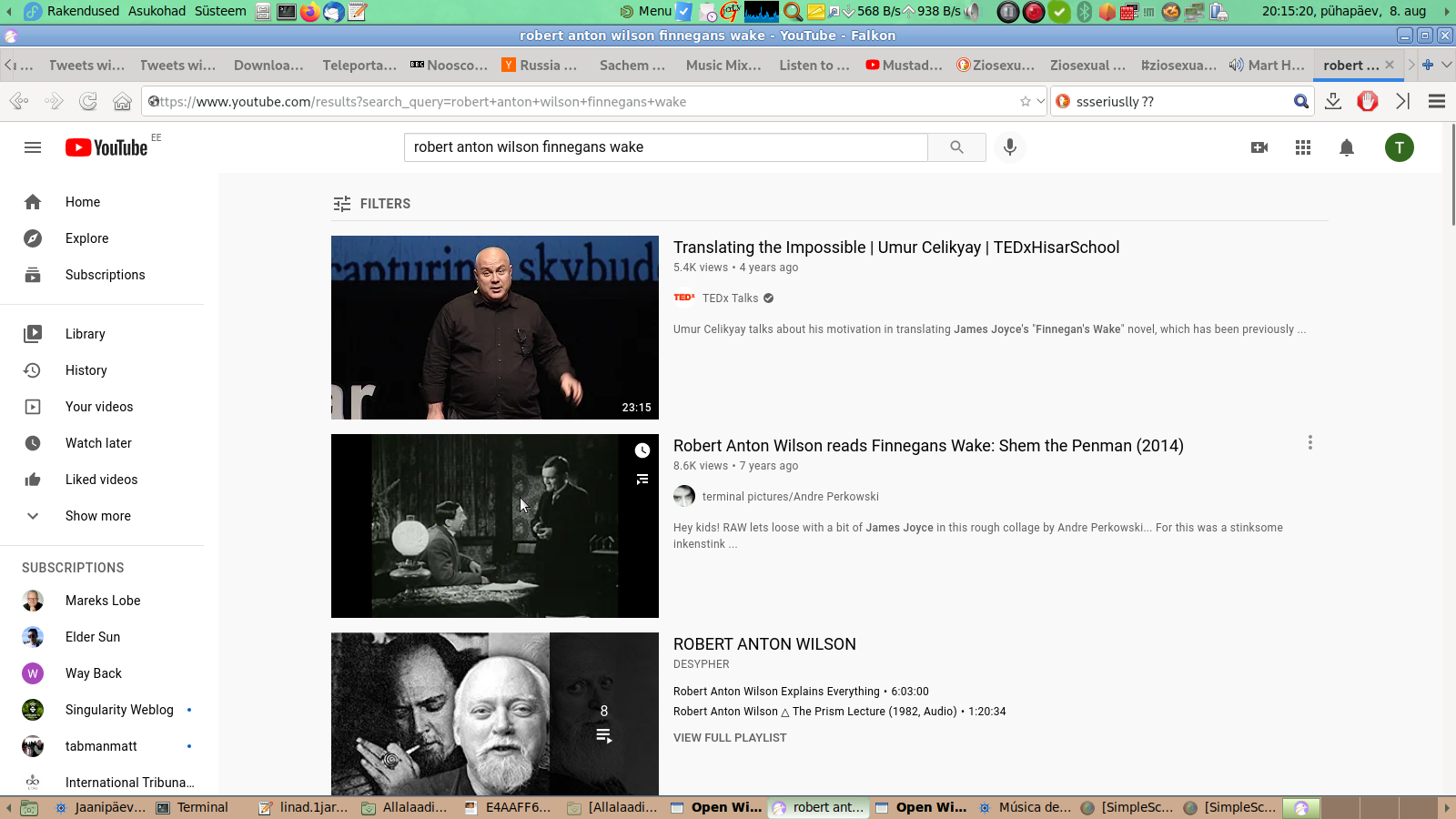The height and width of the screenshot is (819, 1456).
Task: Start voice search with the microphone
Action: [1009, 147]
